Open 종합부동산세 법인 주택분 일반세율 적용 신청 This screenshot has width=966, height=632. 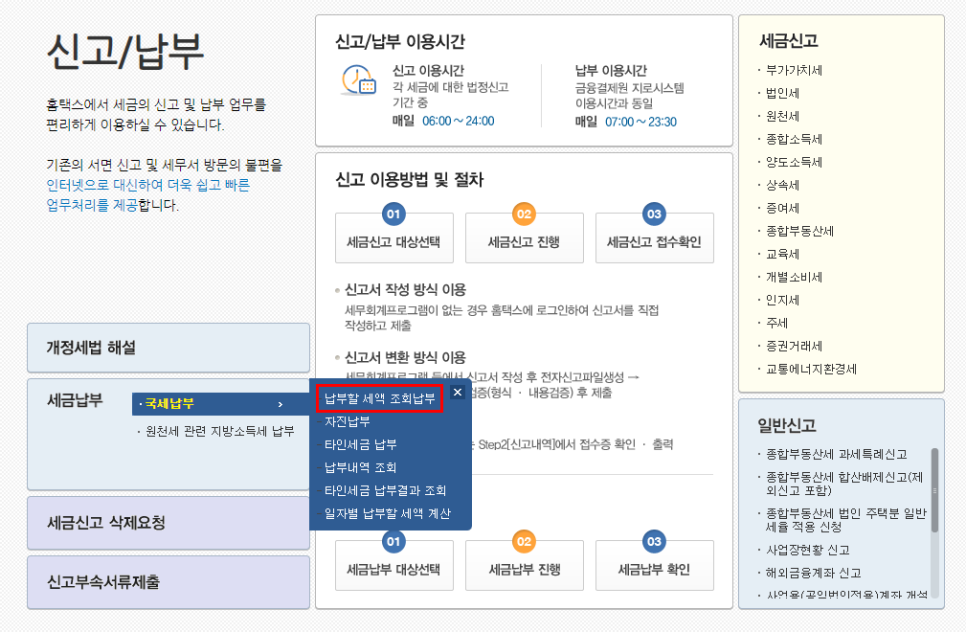pyautogui.click(x=846, y=520)
